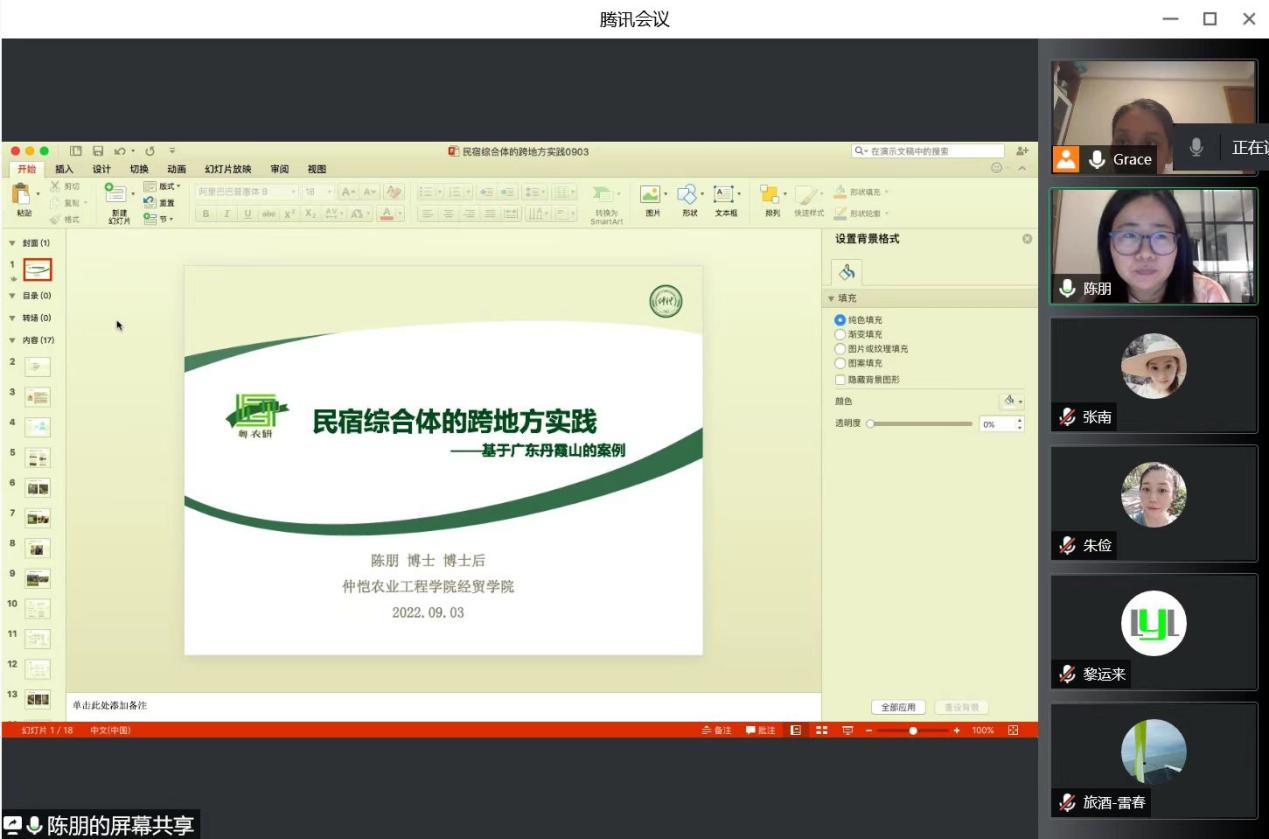Select the 图片或纹理填充 option

tap(840, 349)
